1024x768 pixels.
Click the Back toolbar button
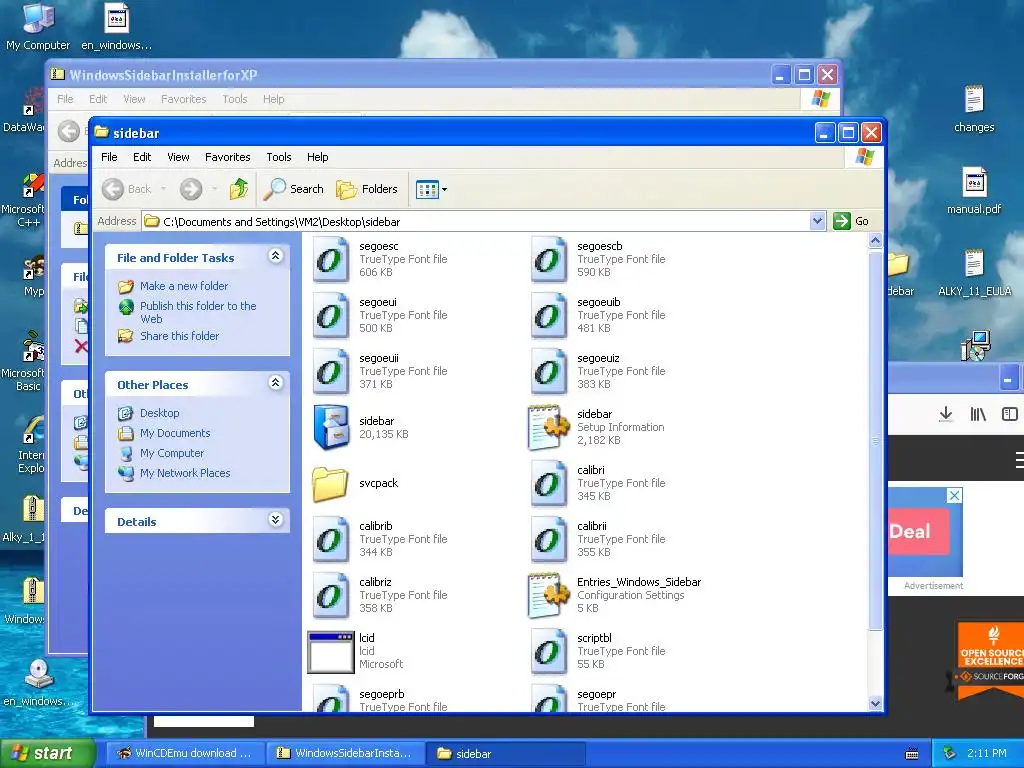click(127, 189)
